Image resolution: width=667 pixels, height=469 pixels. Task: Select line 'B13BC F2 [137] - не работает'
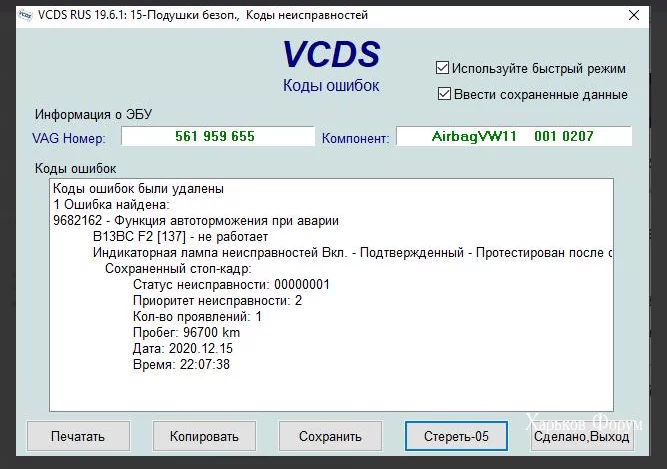pos(180,237)
